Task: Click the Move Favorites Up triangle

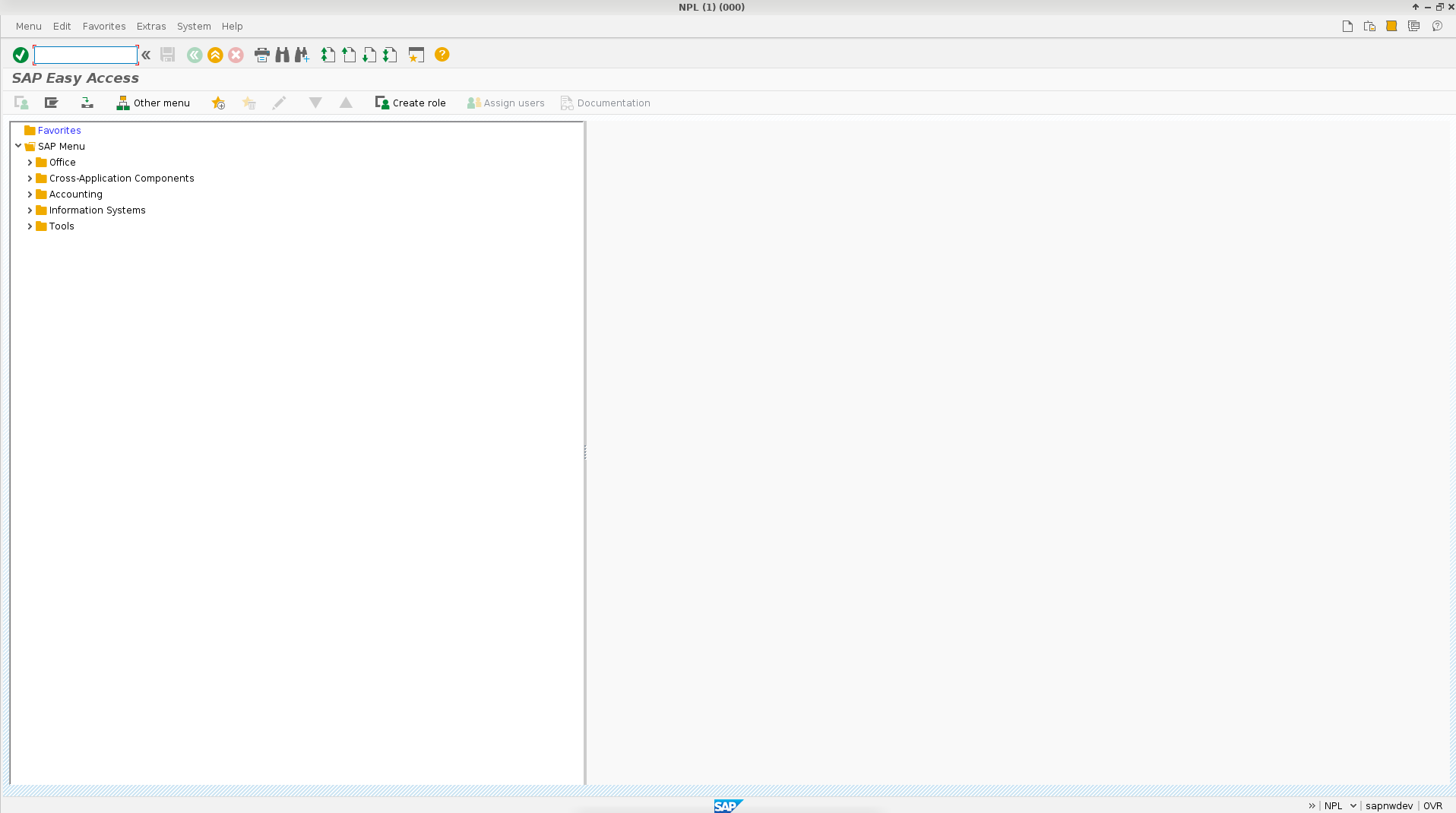Action: point(346,103)
